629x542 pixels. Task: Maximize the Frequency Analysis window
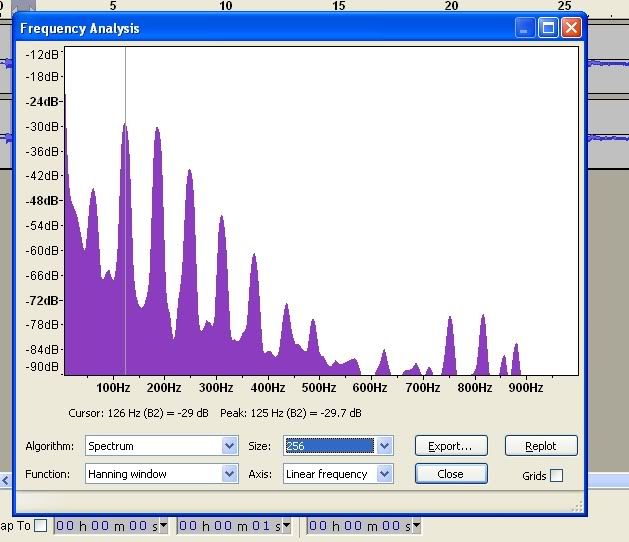coord(548,28)
